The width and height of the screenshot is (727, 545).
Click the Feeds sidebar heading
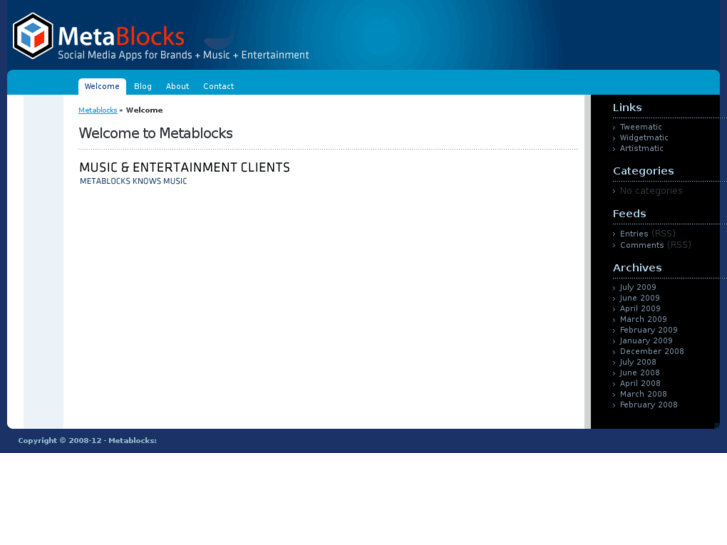pyautogui.click(x=629, y=214)
